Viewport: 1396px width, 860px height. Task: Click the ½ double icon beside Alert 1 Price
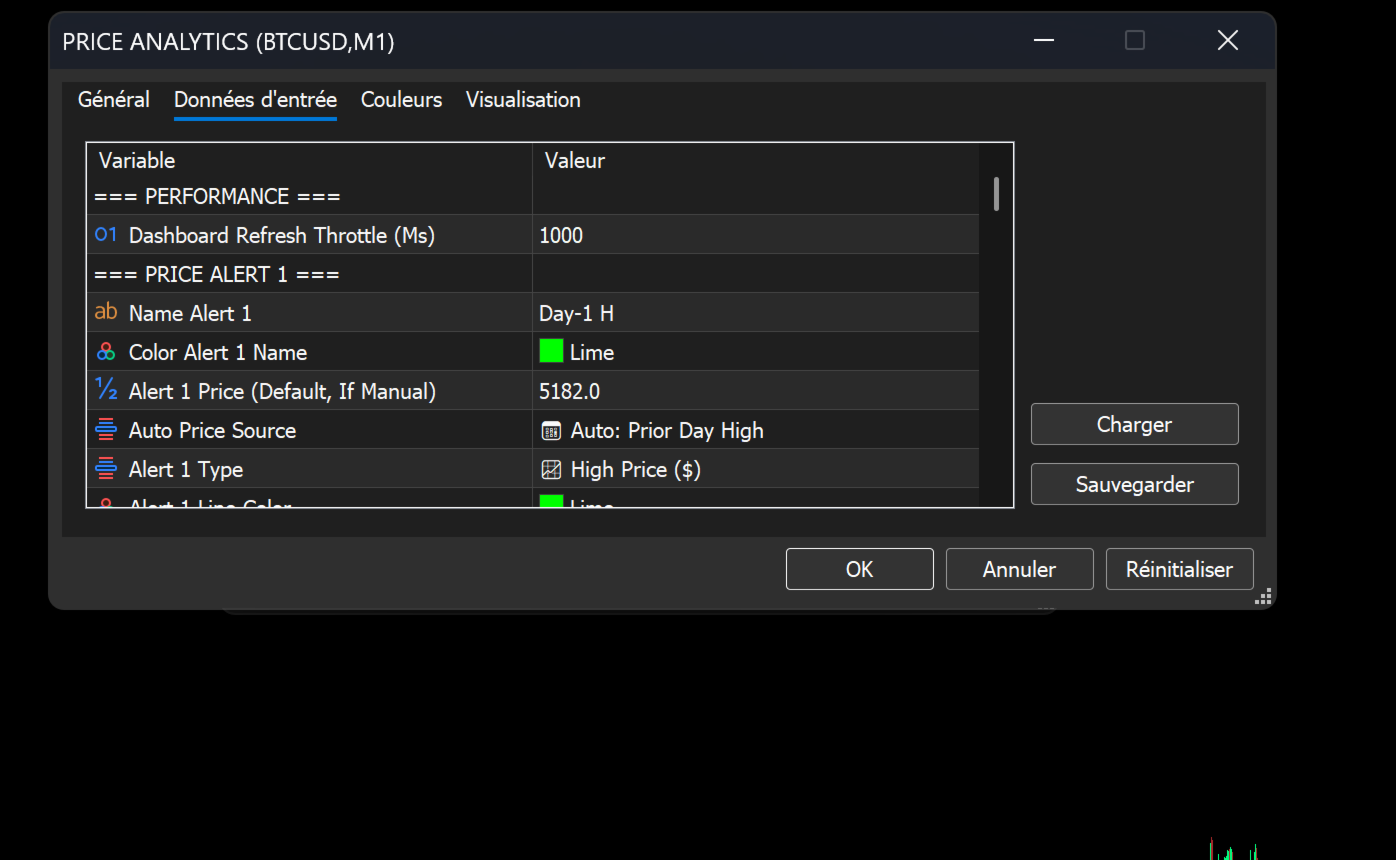click(106, 390)
